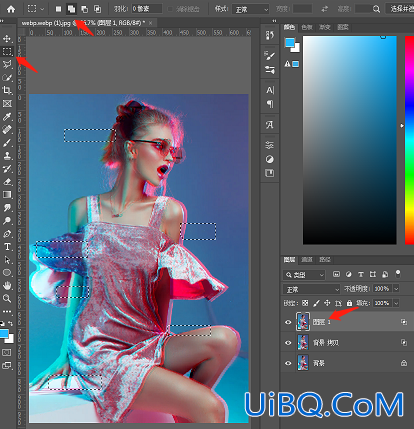Select the Brush tool

pyautogui.click(x=7, y=143)
